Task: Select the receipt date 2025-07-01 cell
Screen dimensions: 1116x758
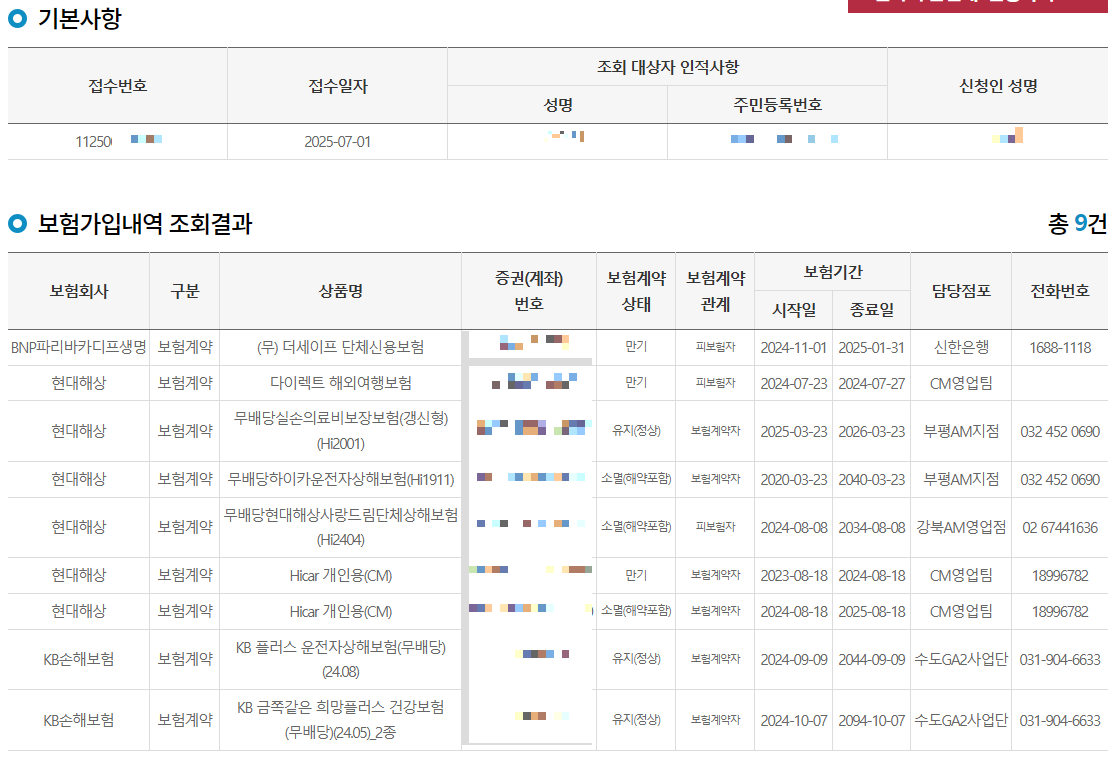Action: [337, 142]
